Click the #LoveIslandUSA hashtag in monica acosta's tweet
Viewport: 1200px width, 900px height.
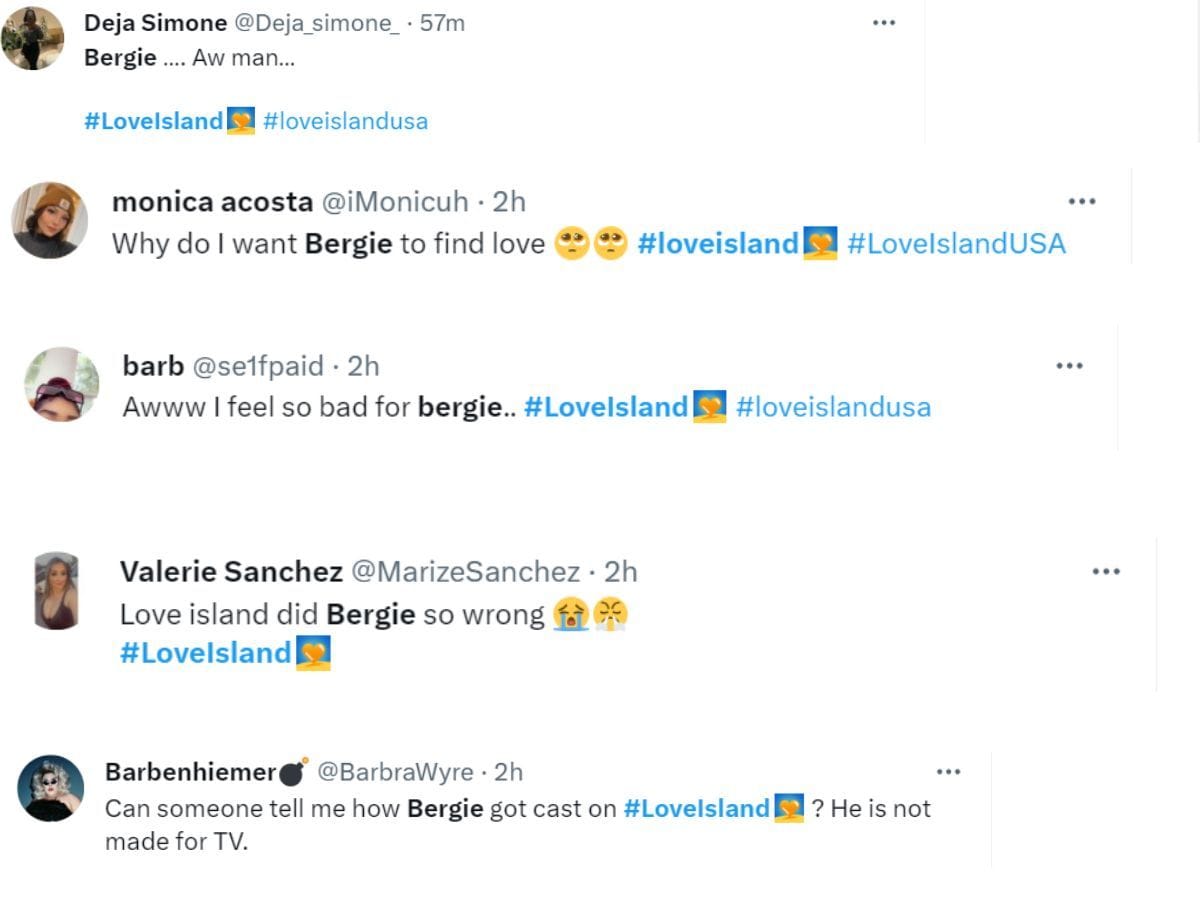click(956, 243)
